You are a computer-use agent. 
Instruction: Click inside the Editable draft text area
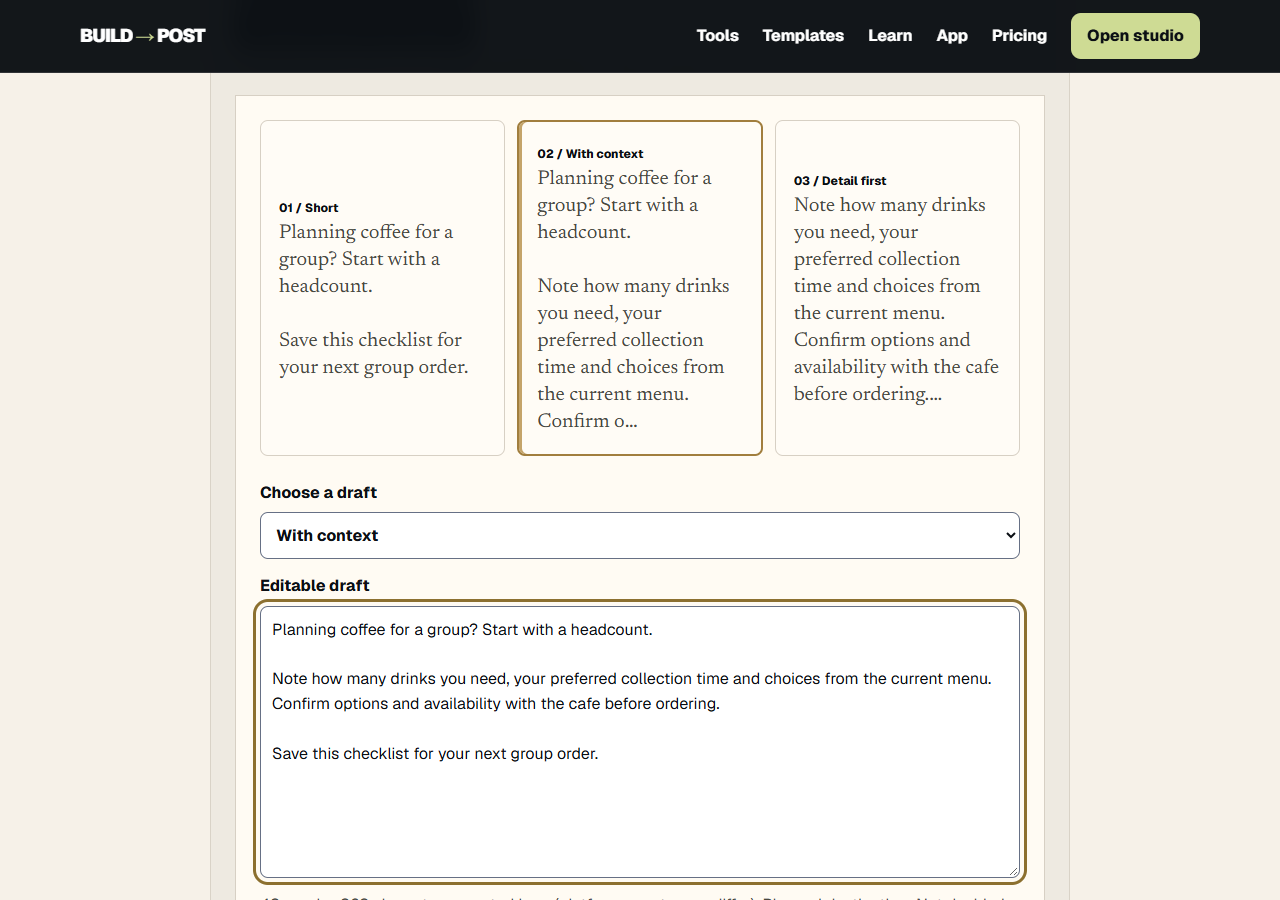pos(640,742)
